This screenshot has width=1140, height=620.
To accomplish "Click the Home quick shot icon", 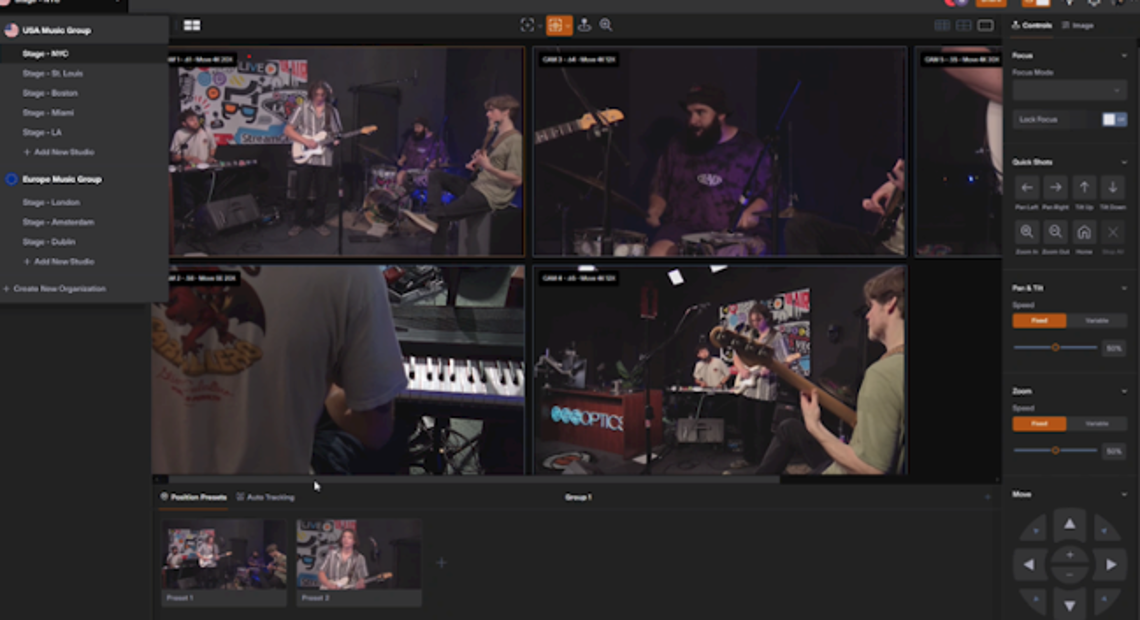I will (x=1084, y=232).
